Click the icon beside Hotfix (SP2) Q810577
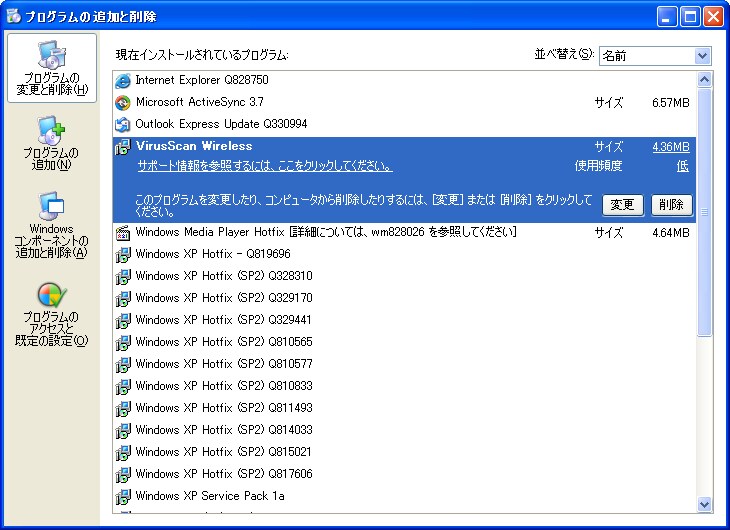The width and height of the screenshot is (730, 530). coord(123,364)
